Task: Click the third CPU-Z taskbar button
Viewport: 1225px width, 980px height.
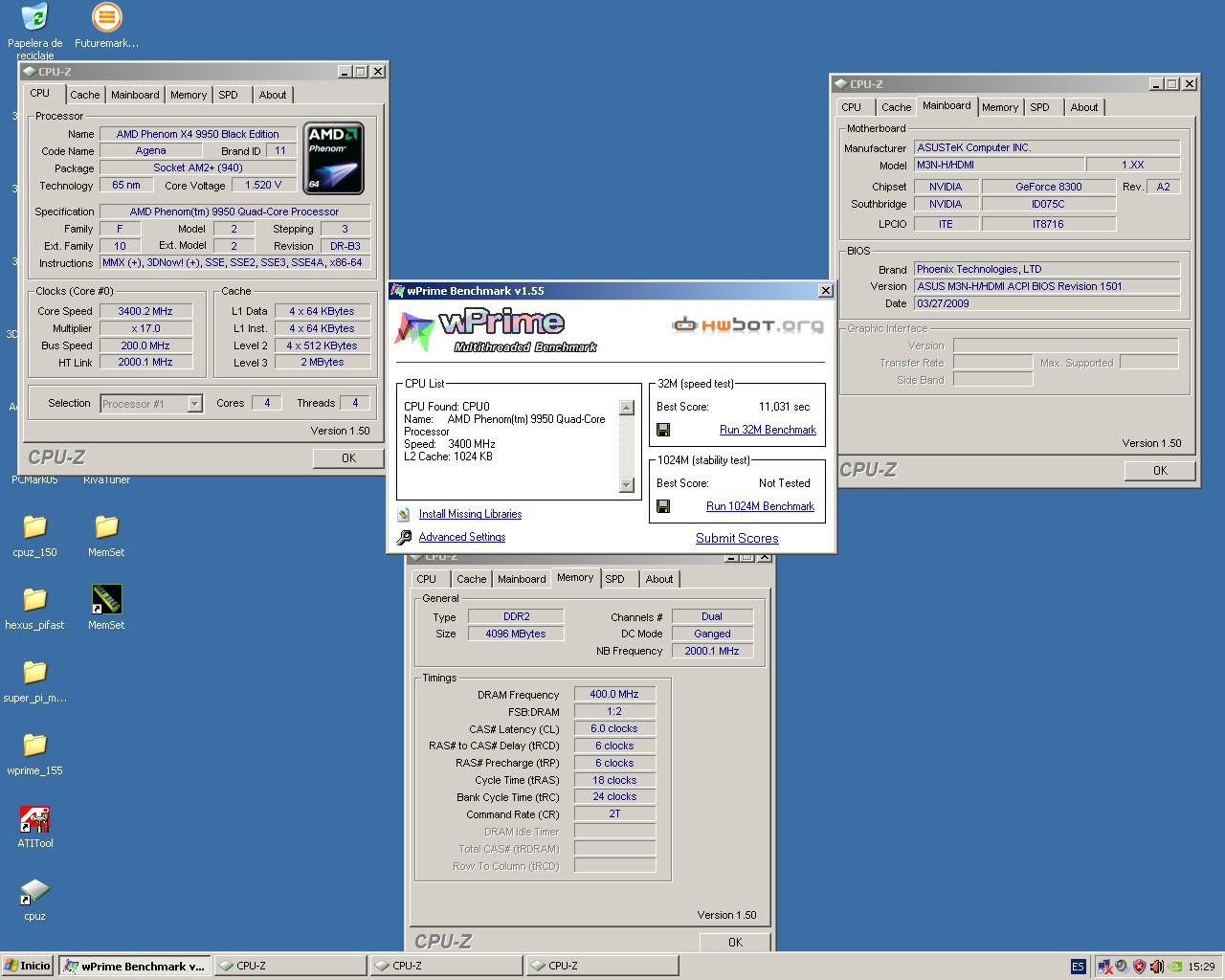Action: point(601,966)
